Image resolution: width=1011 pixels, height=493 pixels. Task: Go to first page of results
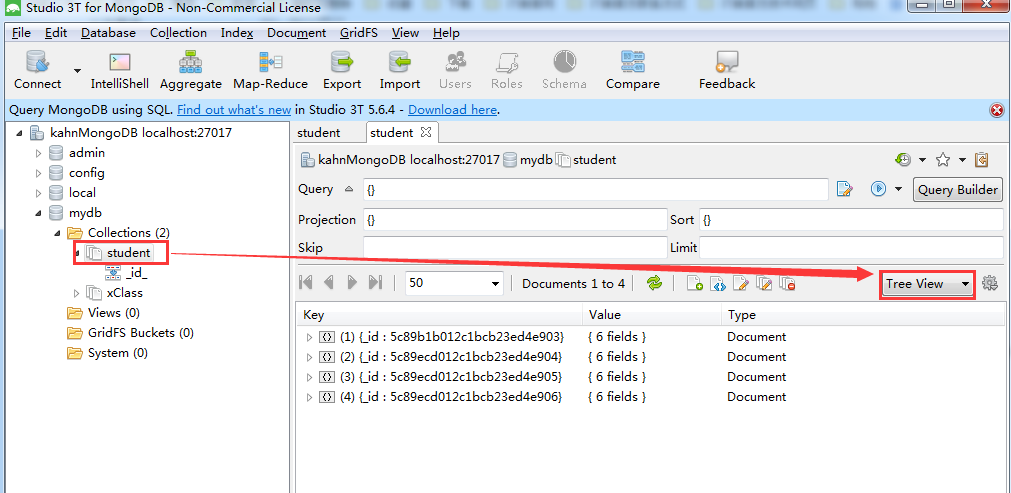306,282
